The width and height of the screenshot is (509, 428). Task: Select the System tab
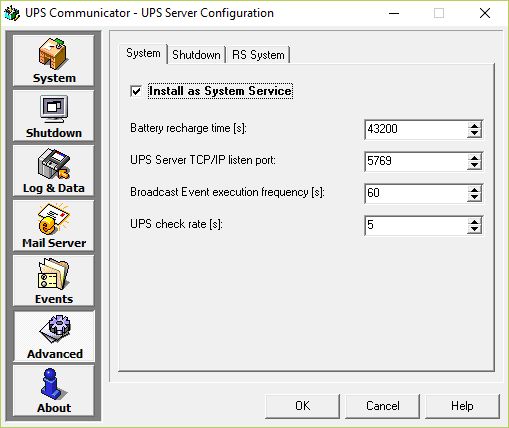[143, 53]
